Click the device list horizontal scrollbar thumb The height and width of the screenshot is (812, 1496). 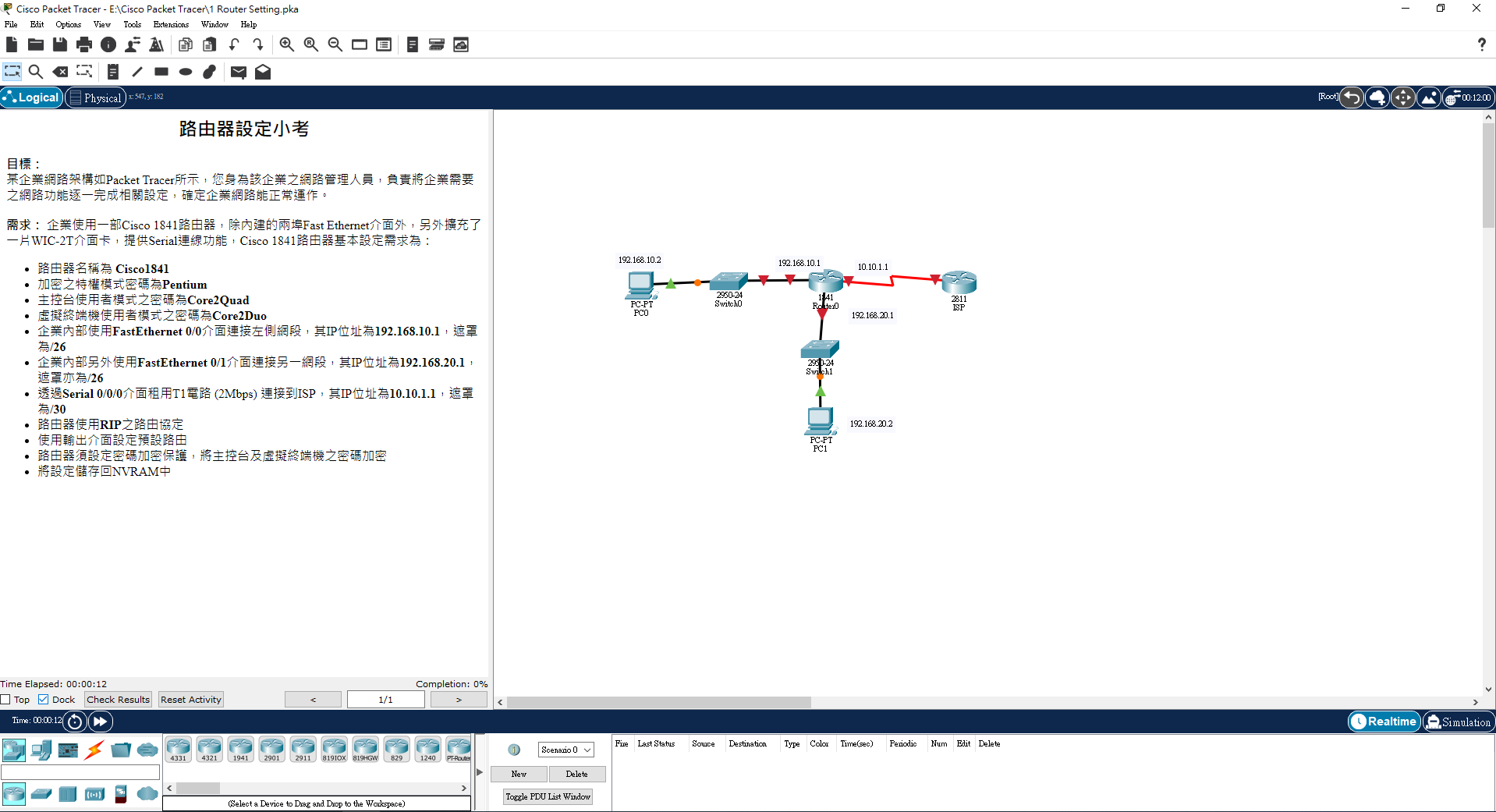click(199, 788)
